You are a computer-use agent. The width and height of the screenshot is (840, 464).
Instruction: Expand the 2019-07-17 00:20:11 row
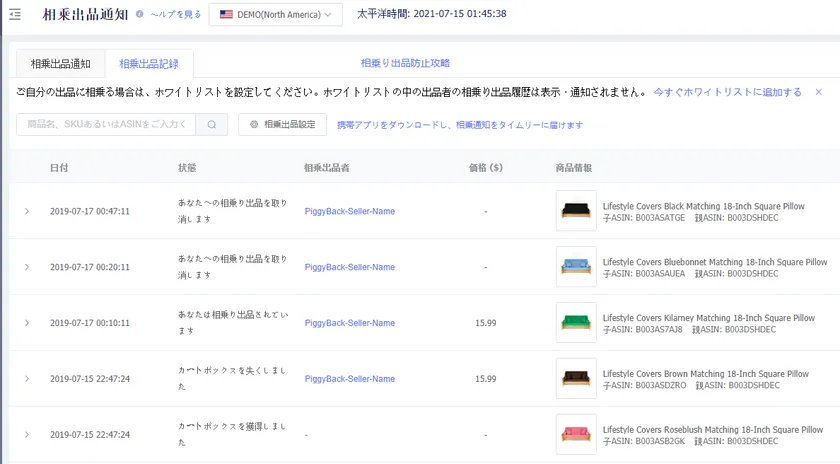click(27, 267)
